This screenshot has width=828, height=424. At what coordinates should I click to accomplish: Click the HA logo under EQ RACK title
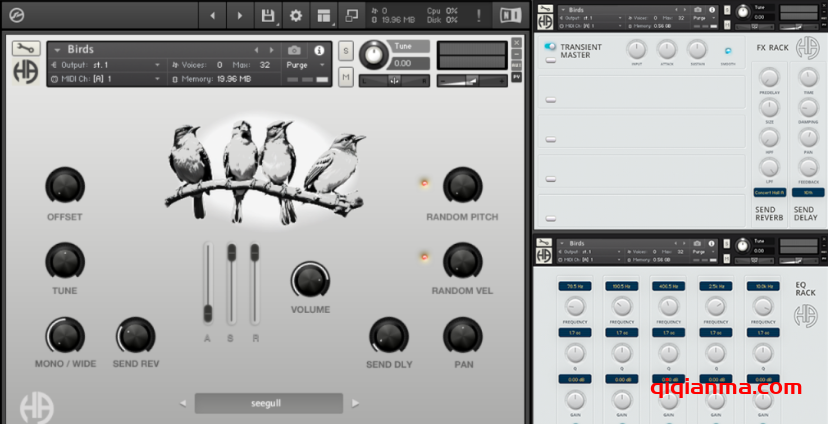point(805,316)
